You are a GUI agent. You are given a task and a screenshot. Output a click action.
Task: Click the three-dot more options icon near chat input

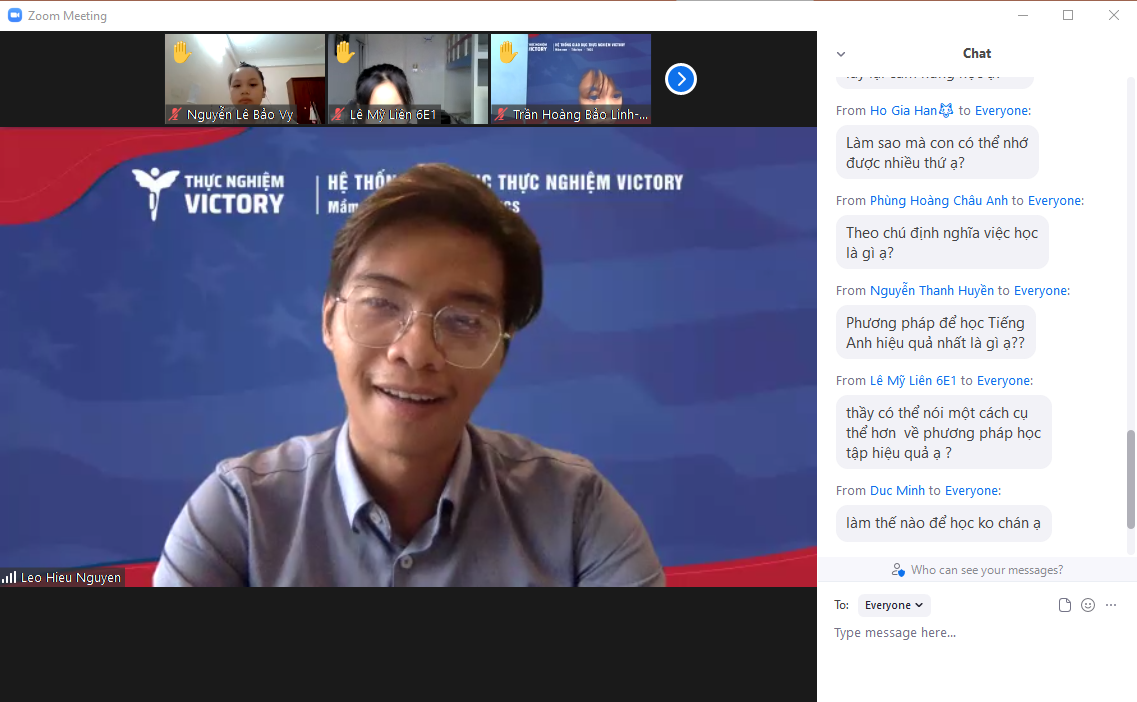click(x=1111, y=605)
